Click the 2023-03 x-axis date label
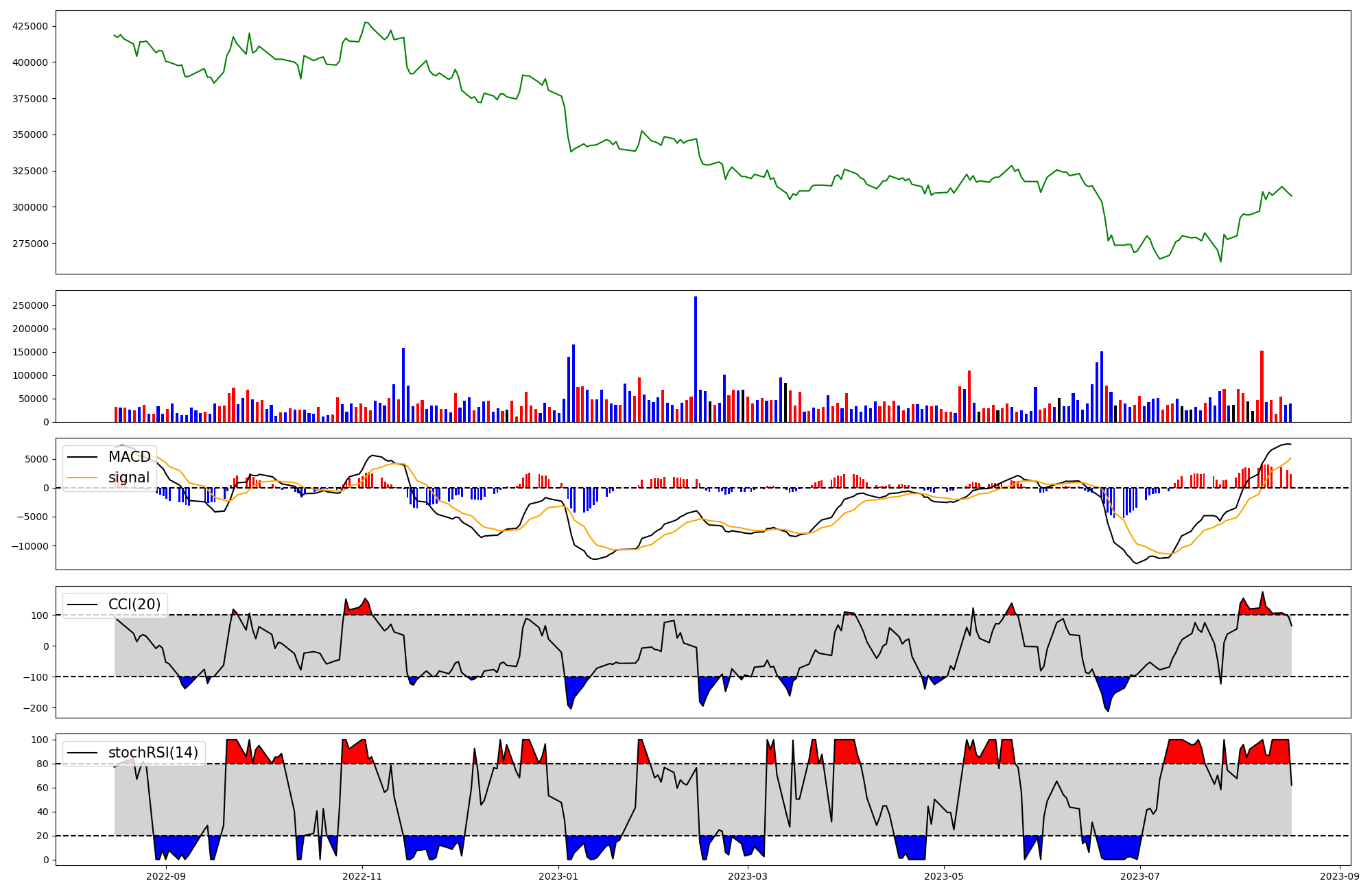Viewport: 1372px width, 892px height. (x=747, y=876)
